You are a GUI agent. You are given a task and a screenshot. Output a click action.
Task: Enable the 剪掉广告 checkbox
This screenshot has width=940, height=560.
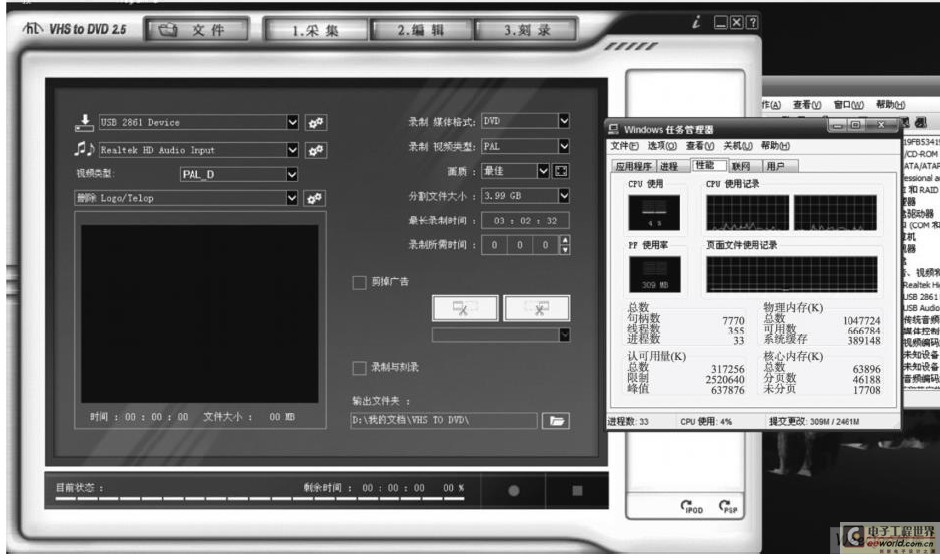359,282
